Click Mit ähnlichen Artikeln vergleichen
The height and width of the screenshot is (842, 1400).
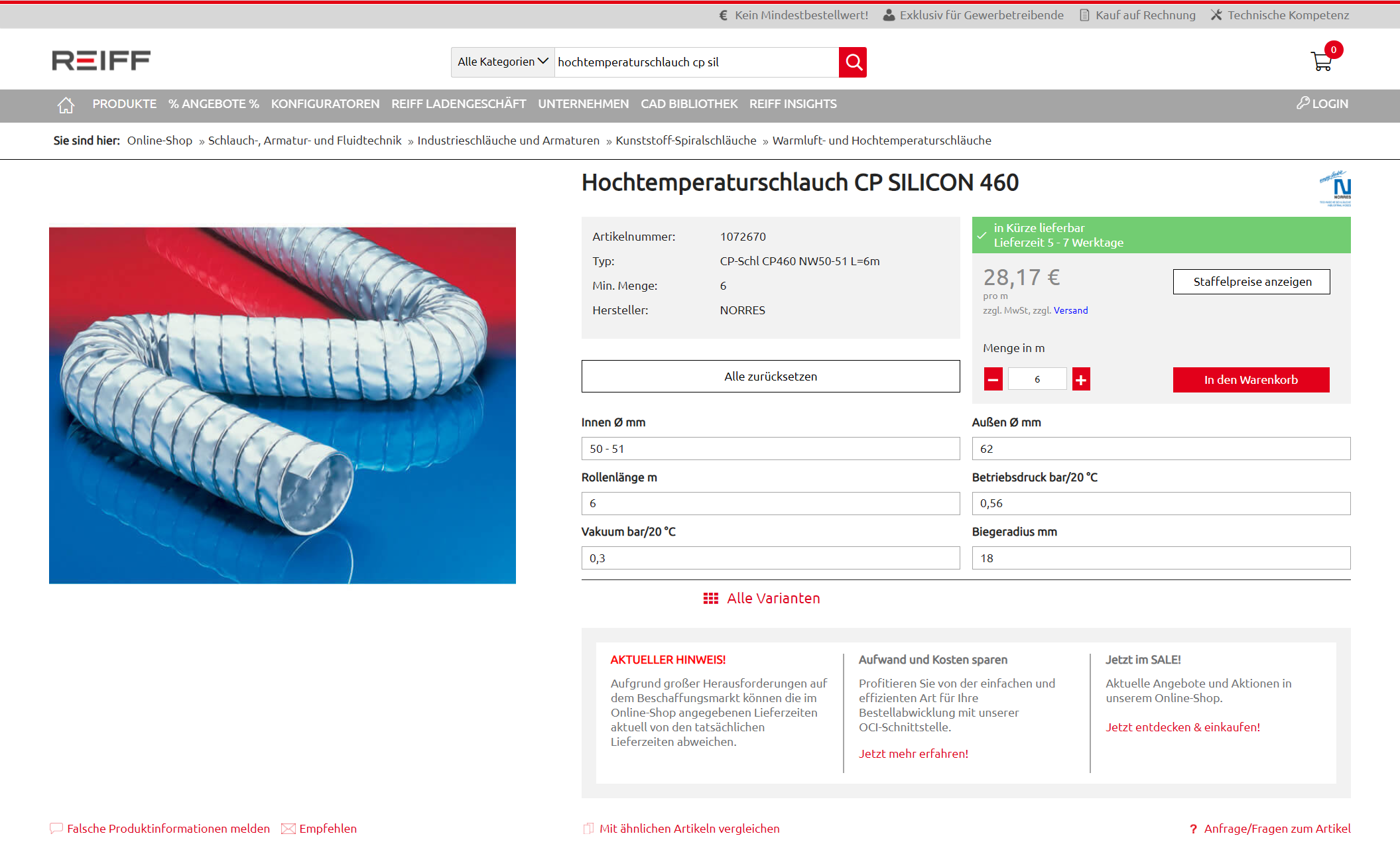pyautogui.click(x=682, y=828)
